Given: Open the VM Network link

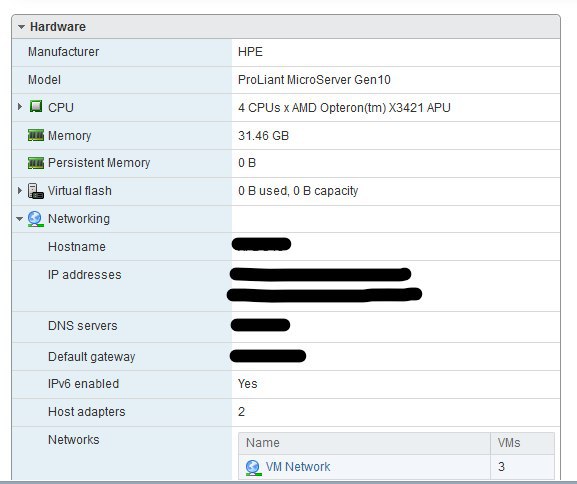Looking at the screenshot, I should 298,467.
